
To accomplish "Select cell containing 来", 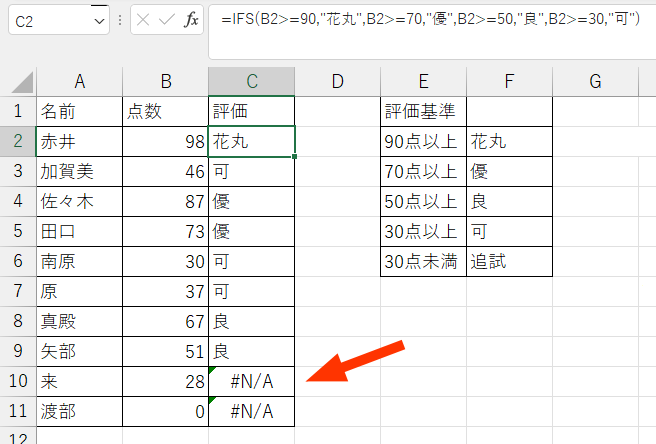I will (x=79, y=381).
